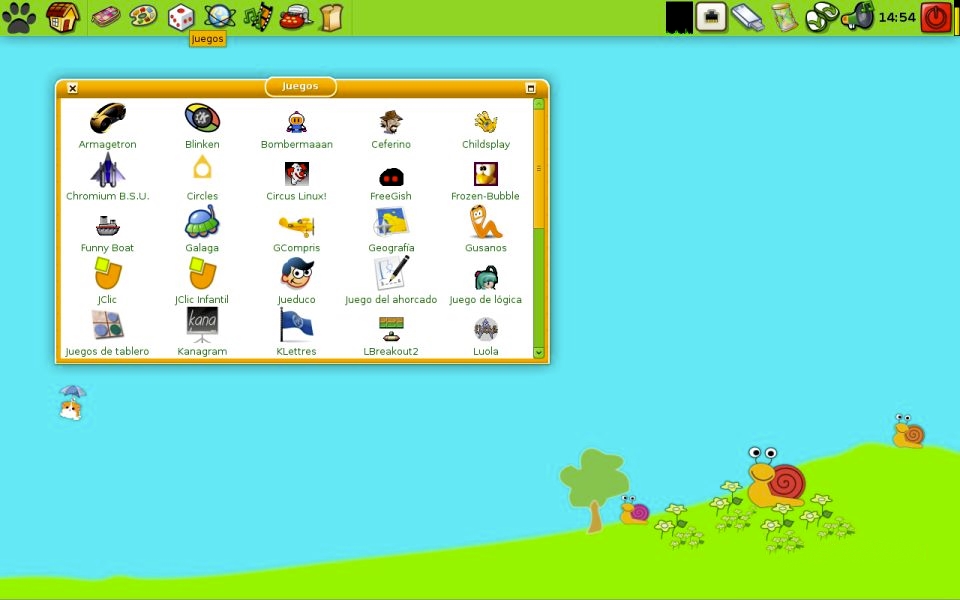Viewport: 960px width, 600px height.
Task: Launch the Funny Boat game
Action: coord(108,225)
